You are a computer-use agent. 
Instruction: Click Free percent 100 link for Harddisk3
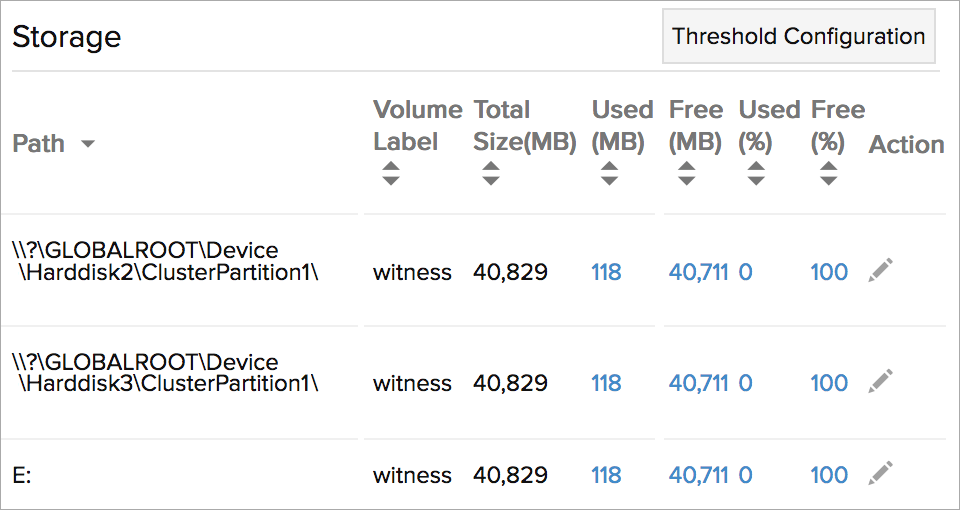[x=829, y=383]
